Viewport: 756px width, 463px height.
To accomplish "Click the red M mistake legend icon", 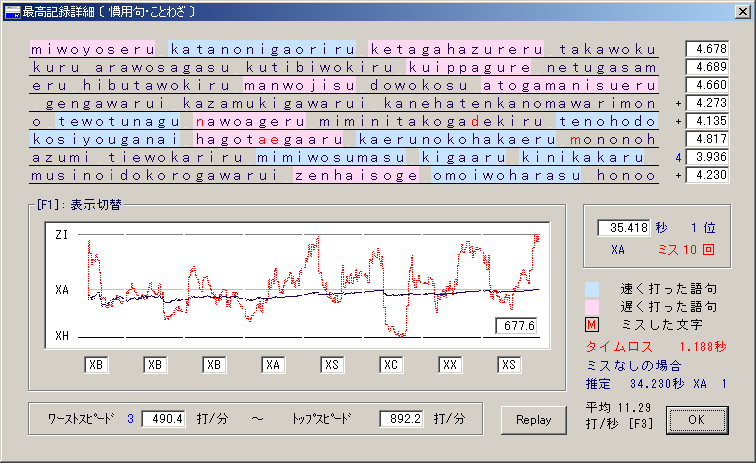I will [x=592, y=325].
